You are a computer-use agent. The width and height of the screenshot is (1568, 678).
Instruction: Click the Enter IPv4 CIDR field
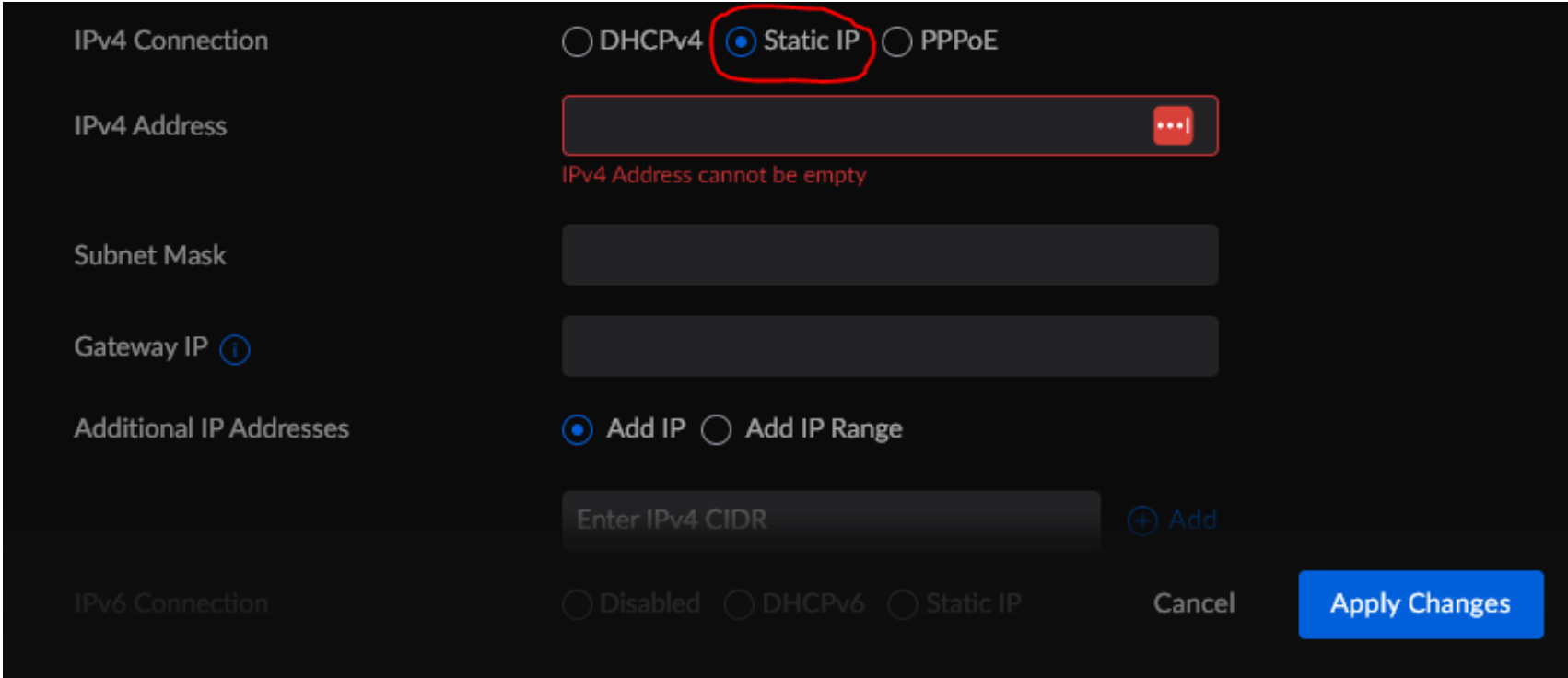tap(831, 520)
